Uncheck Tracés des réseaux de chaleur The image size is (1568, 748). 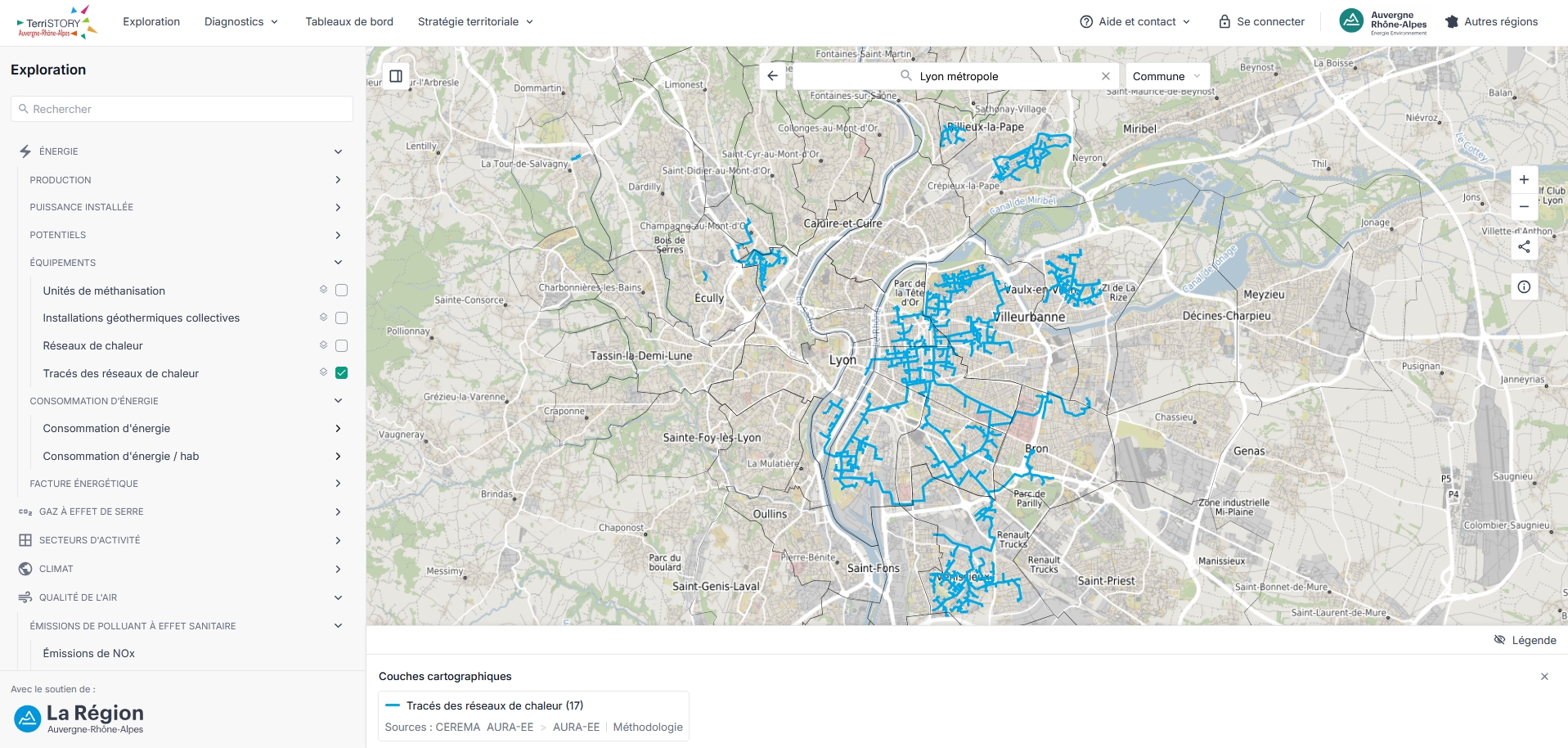[342, 372]
